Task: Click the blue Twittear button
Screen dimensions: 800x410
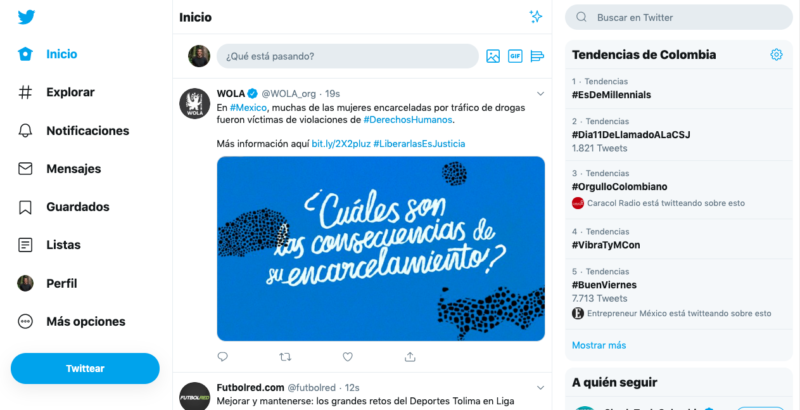Action: (85, 368)
